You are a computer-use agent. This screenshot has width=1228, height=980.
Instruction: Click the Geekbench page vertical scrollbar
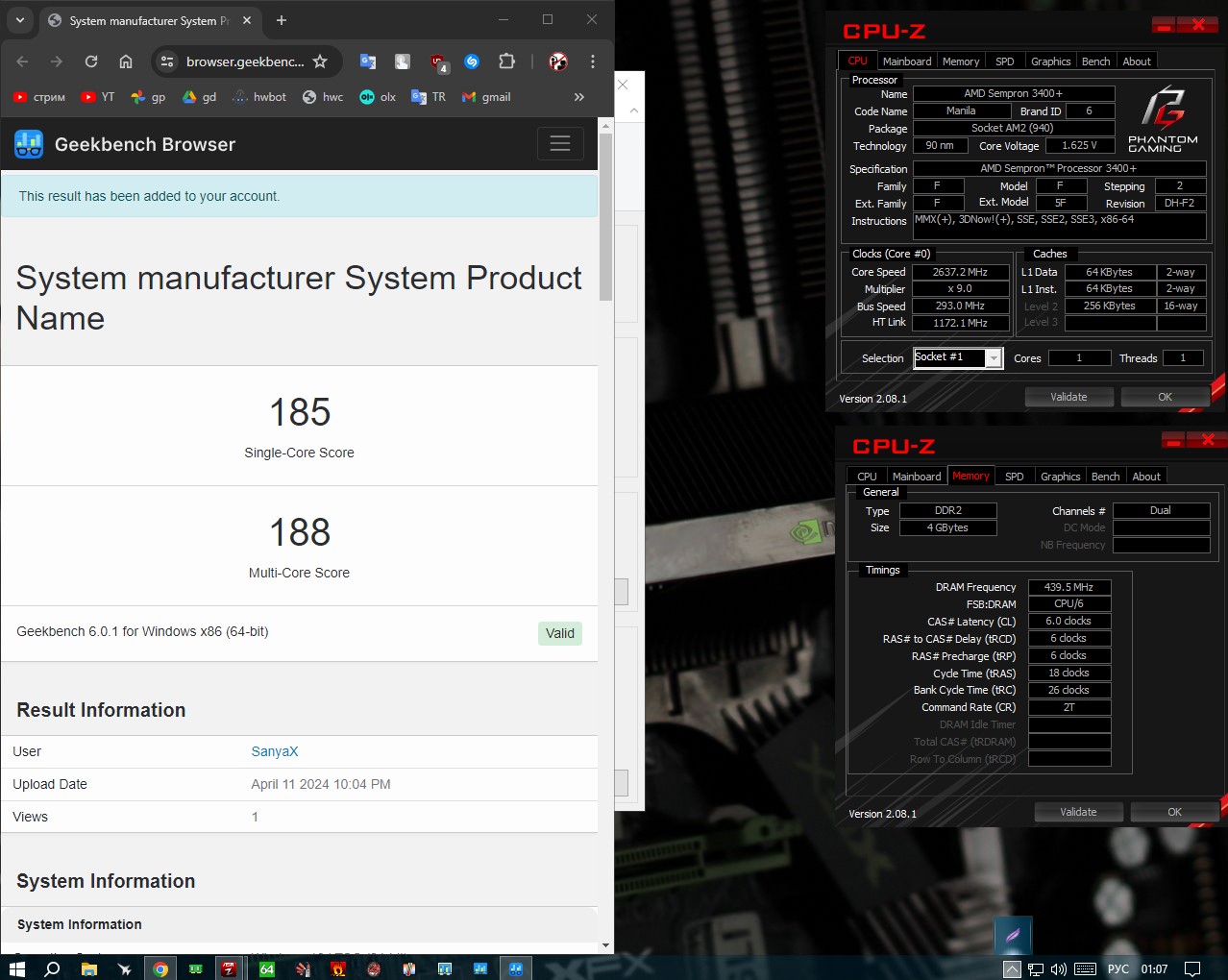pyautogui.click(x=605, y=218)
